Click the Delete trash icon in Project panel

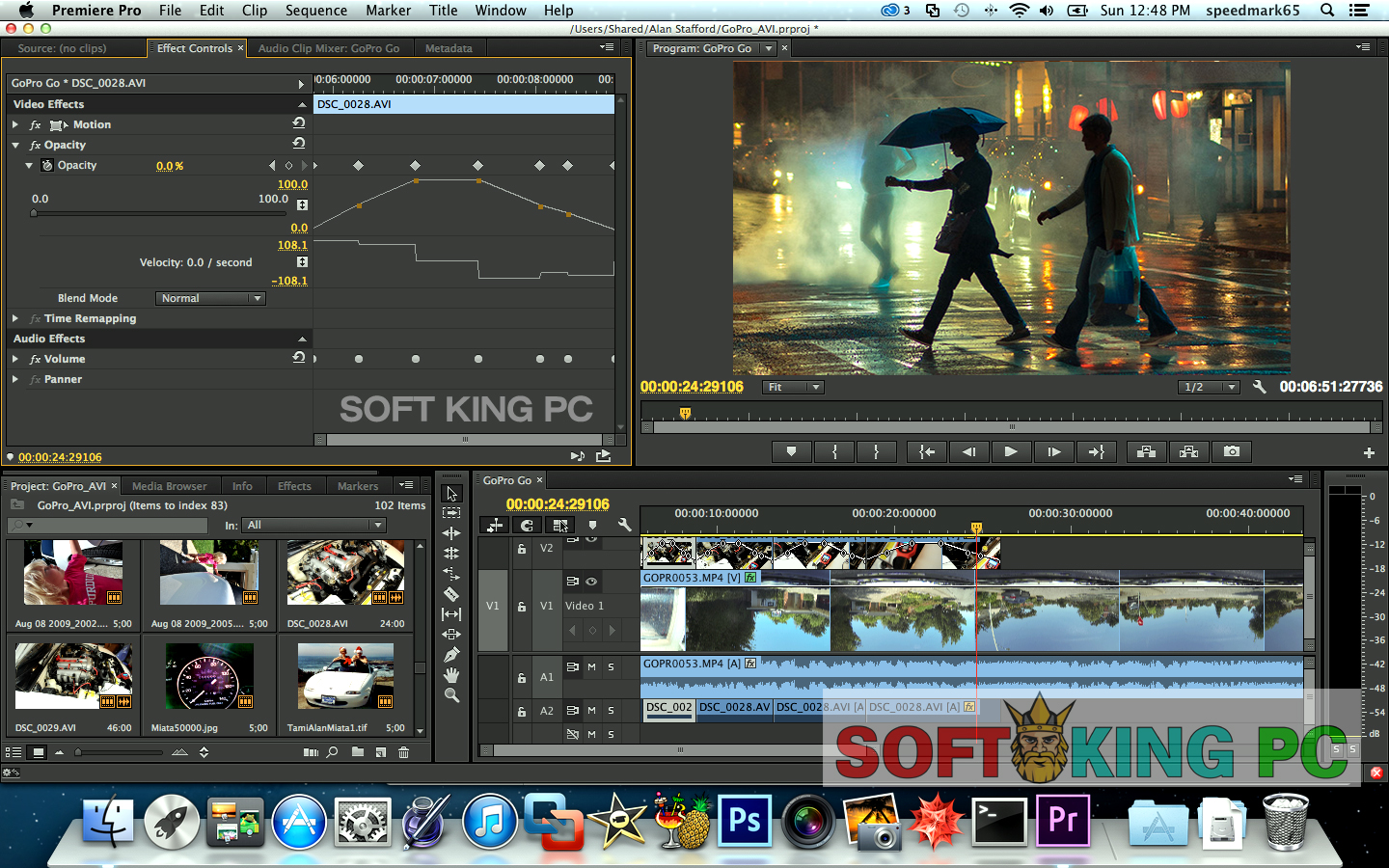[x=403, y=752]
